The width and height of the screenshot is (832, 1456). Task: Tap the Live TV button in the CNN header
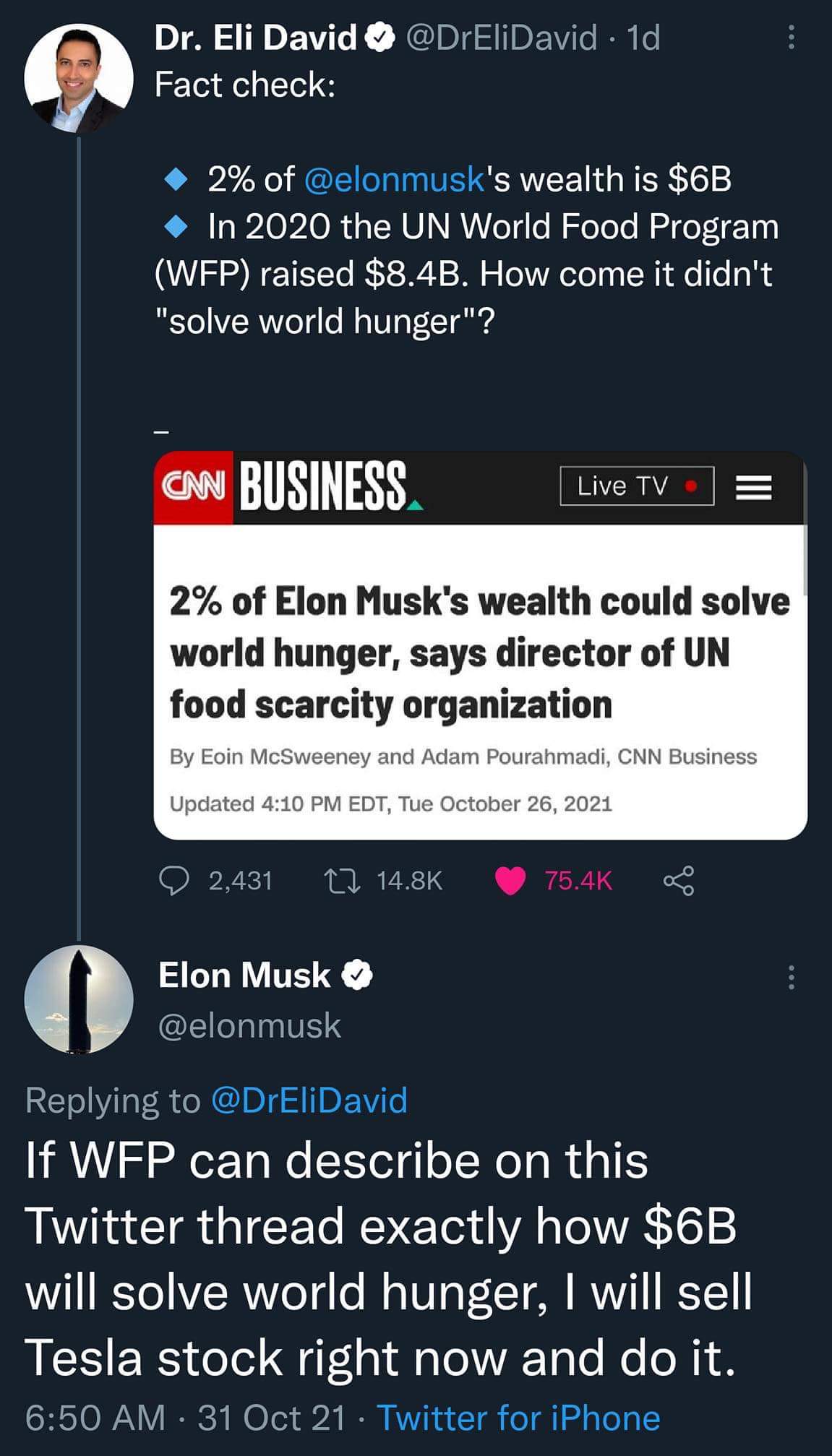[637, 486]
